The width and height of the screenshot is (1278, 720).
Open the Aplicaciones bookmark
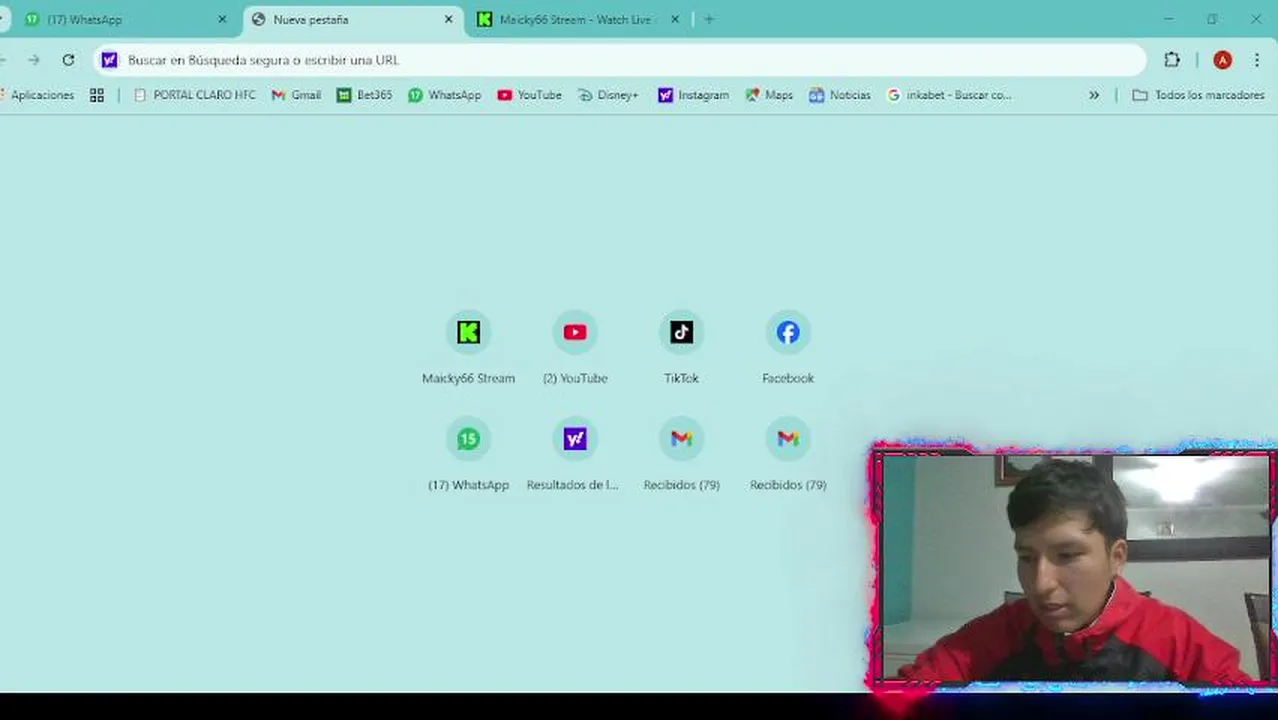38,95
